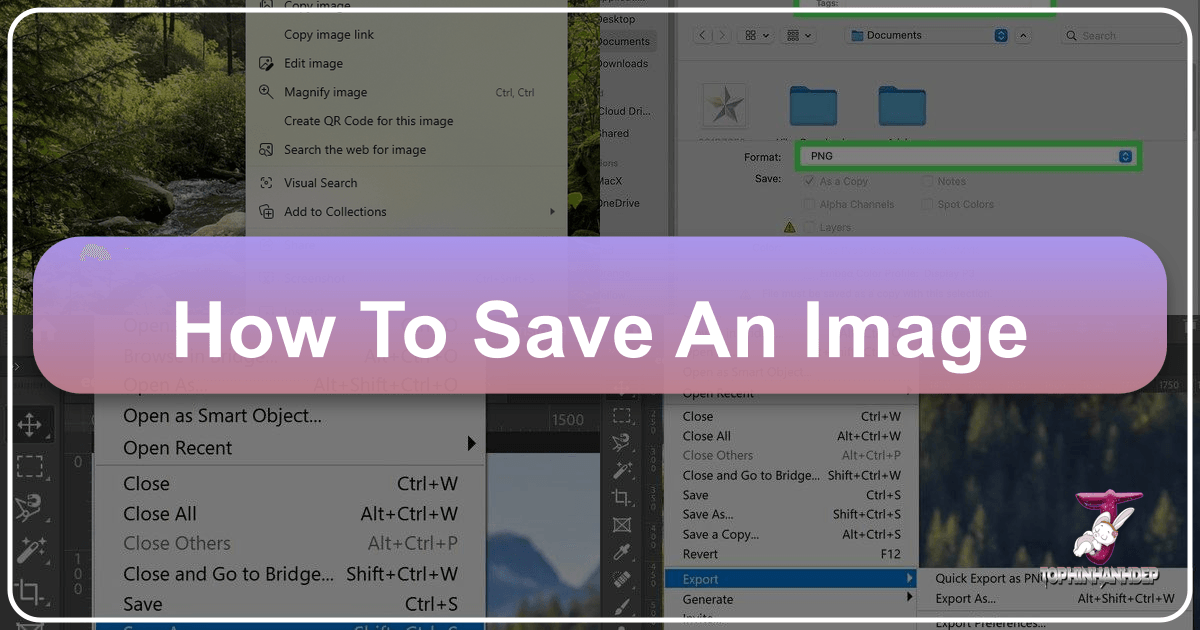Screen dimensions: 1200x630
Task: Select the Rectangular Marquee tool in left toolbar
Action: pos(29,467)
